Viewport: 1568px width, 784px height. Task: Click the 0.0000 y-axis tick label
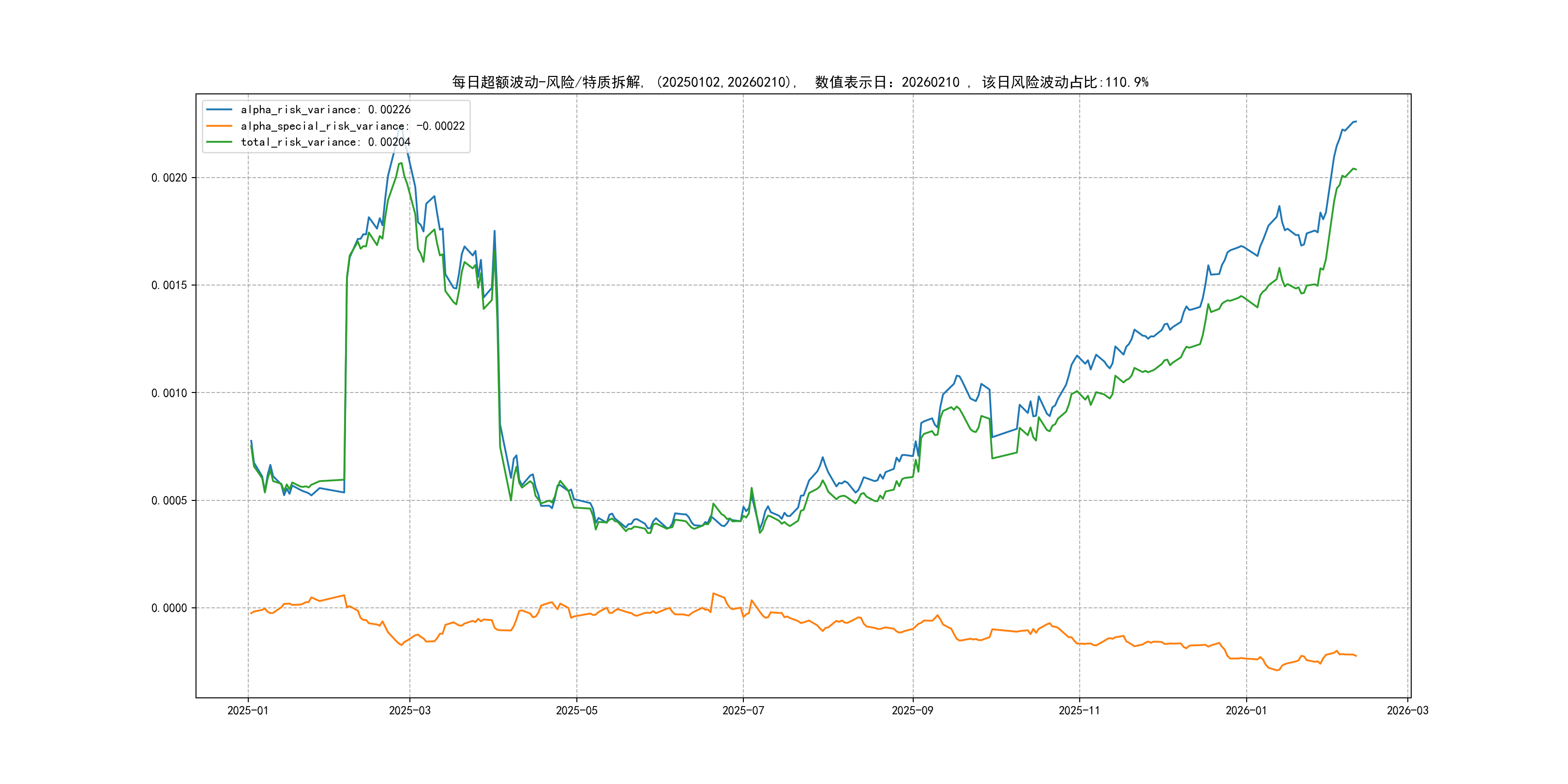[x=169, y=608]
